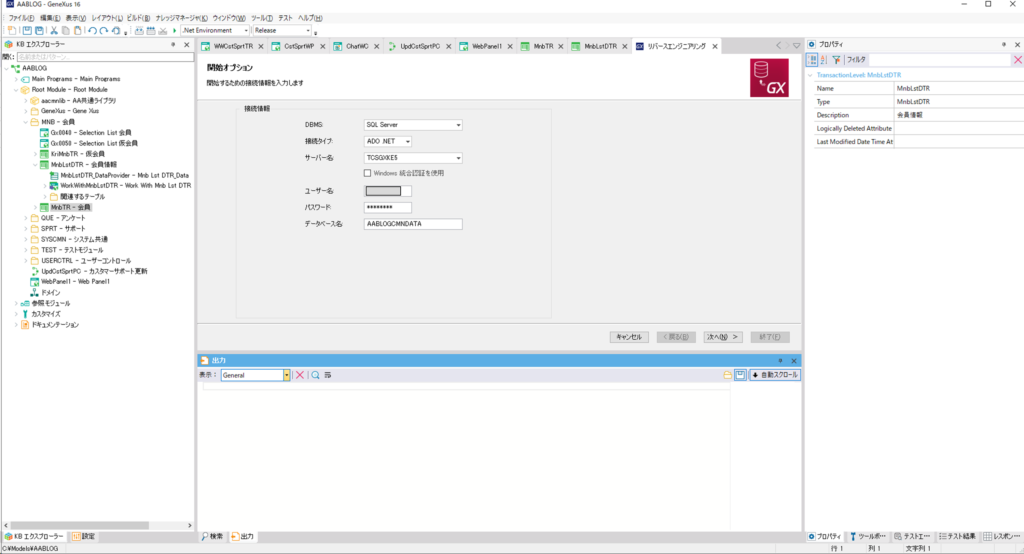
Task: Click the green Run arrow icon
Action: click(174, 31)
